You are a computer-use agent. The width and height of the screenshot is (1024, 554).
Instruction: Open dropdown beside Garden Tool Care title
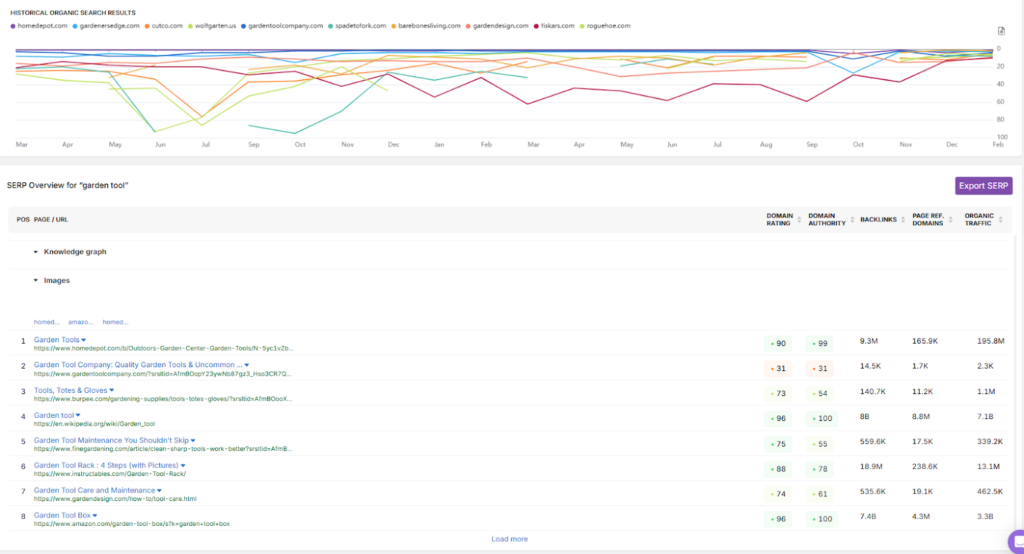[x=159, y=491]
